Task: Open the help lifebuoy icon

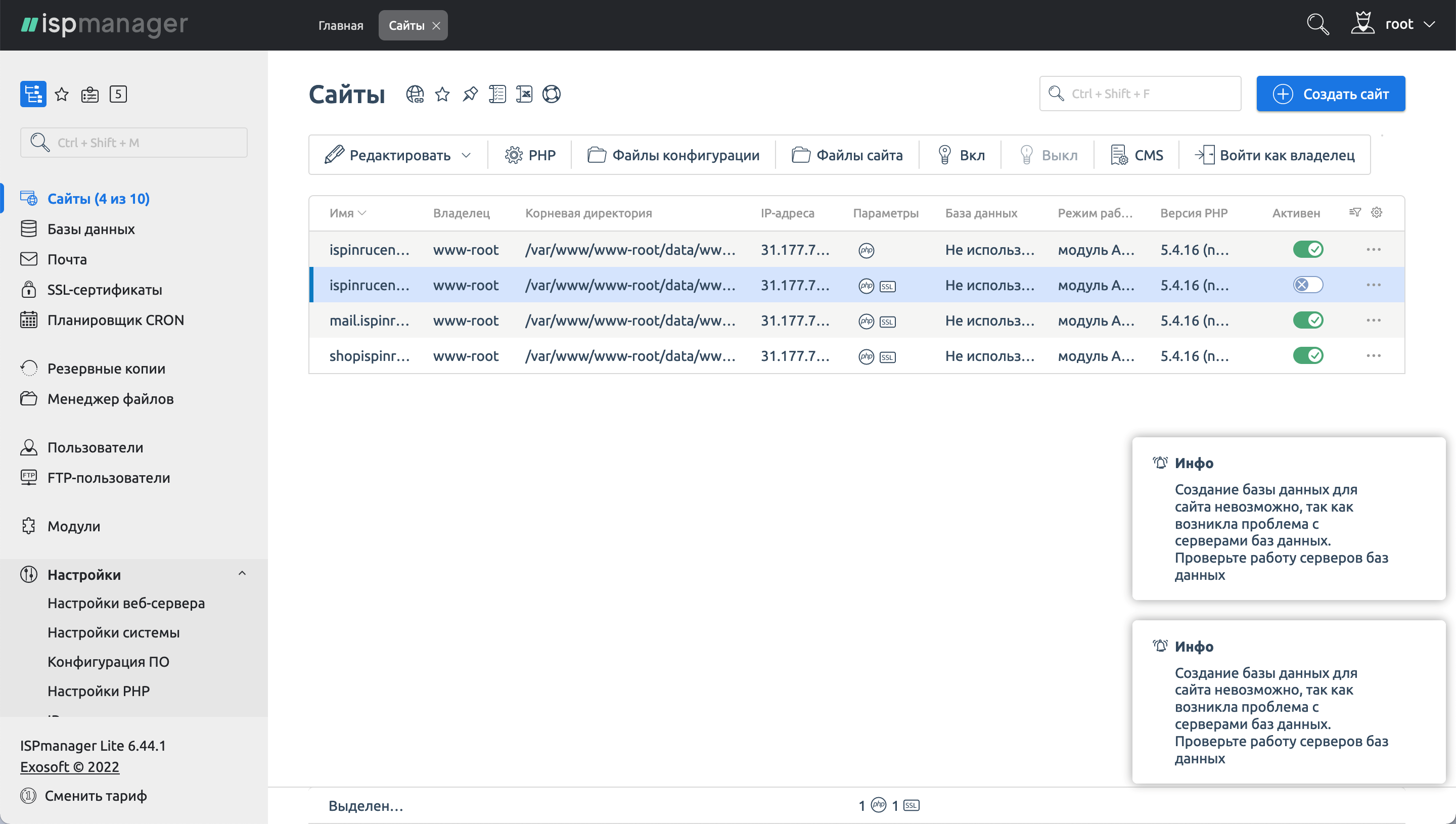Action: (x=551, y=94)
